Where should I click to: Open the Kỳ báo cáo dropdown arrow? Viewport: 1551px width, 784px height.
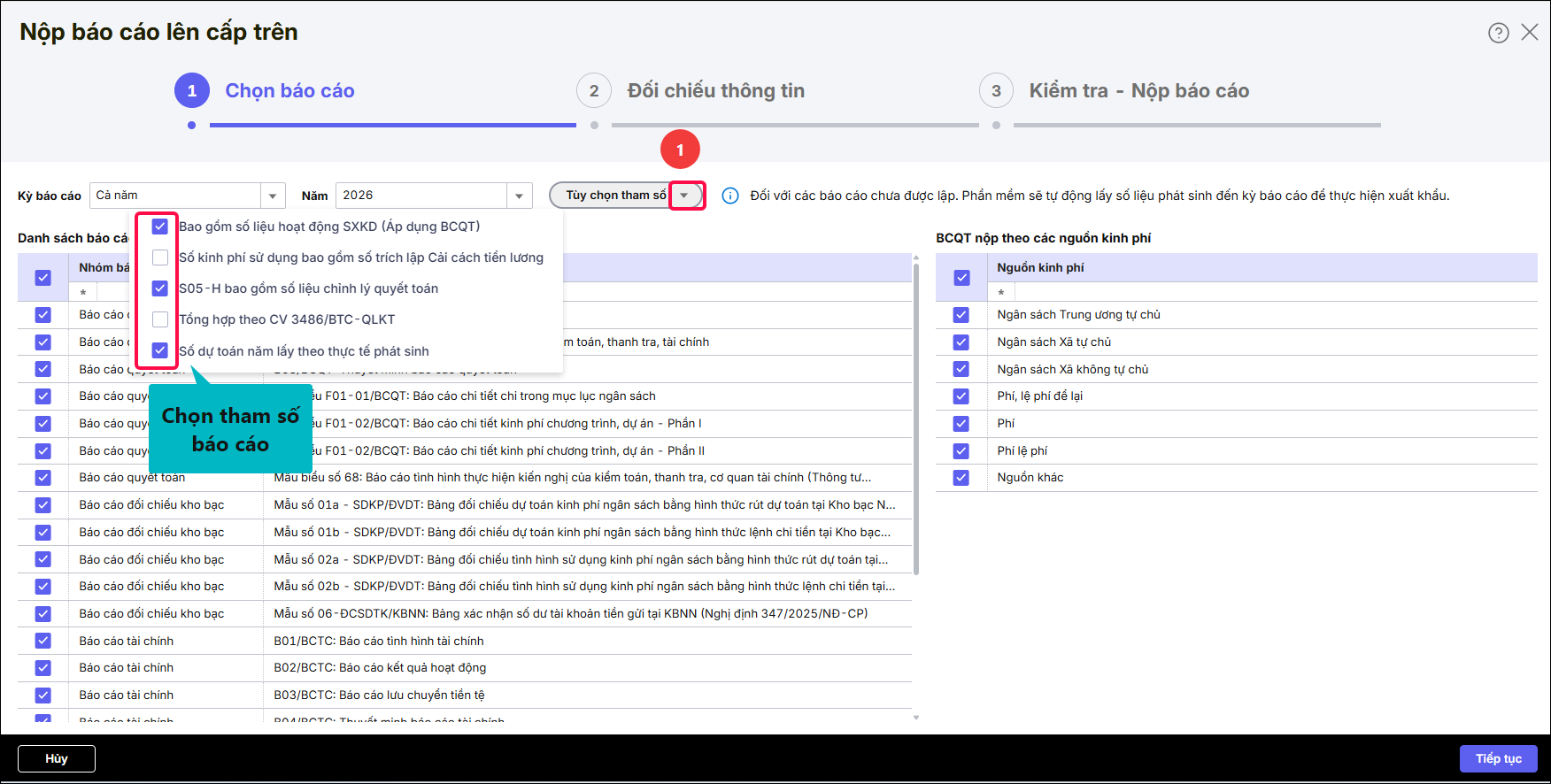pyautogui.click(x=273, y=196)
